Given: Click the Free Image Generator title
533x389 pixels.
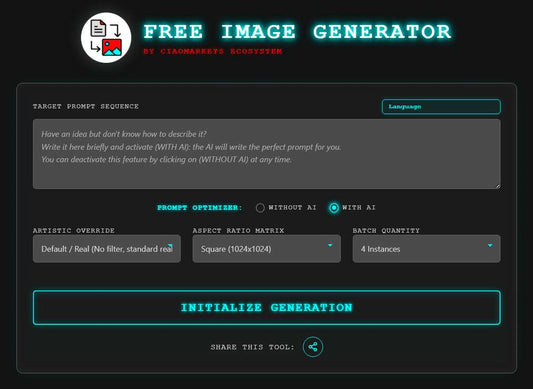Looking at the screenshot, I should tap(297, 32).
